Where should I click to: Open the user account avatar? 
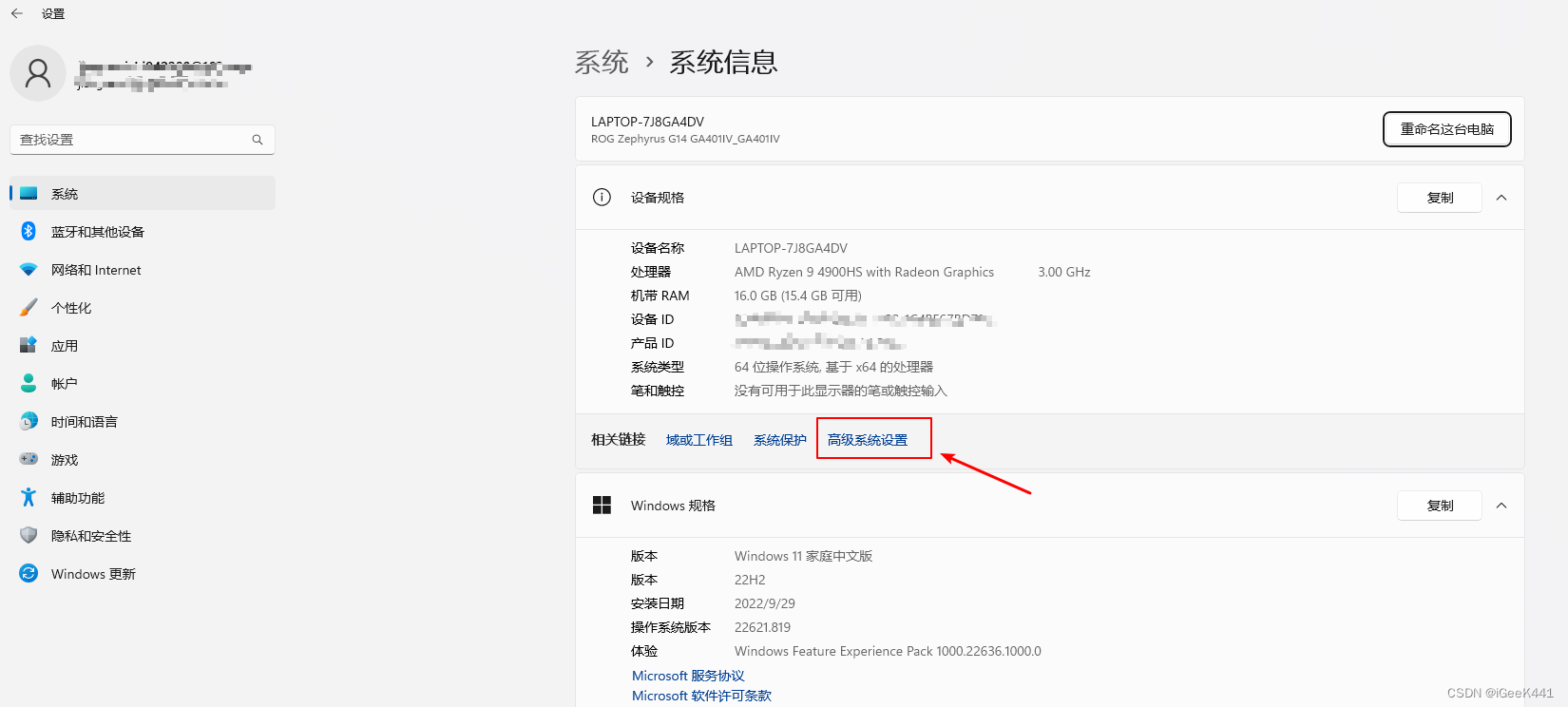point(38,73)
